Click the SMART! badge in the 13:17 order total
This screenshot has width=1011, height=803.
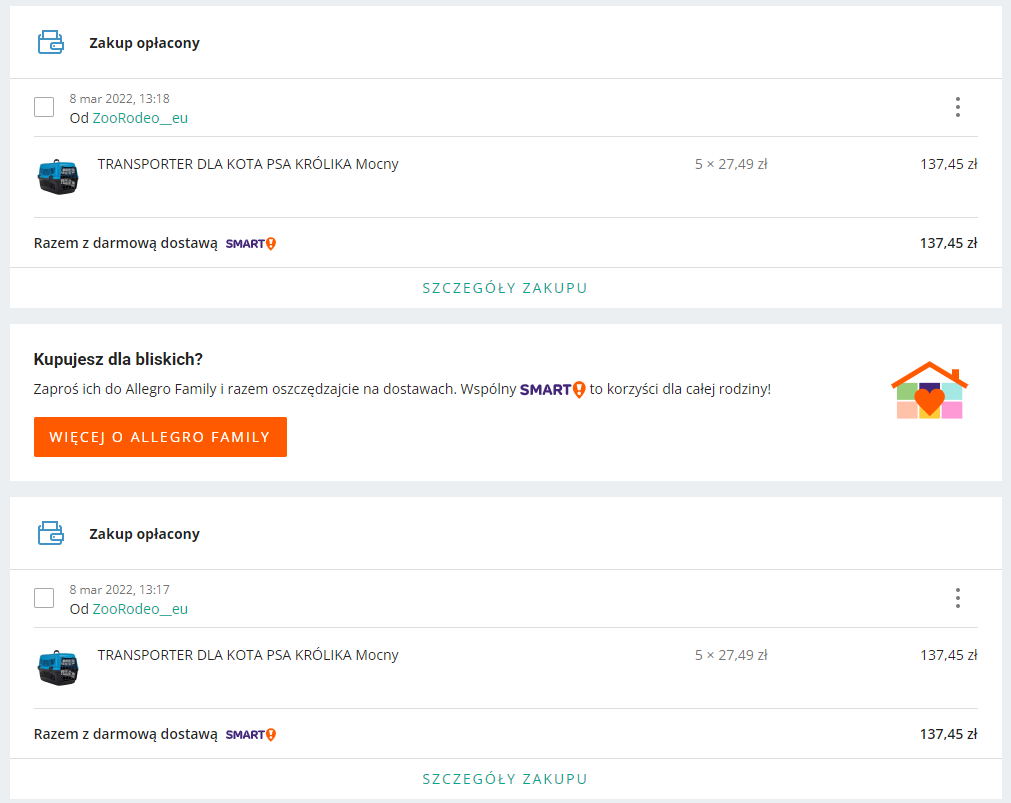[x=251, y=735]
